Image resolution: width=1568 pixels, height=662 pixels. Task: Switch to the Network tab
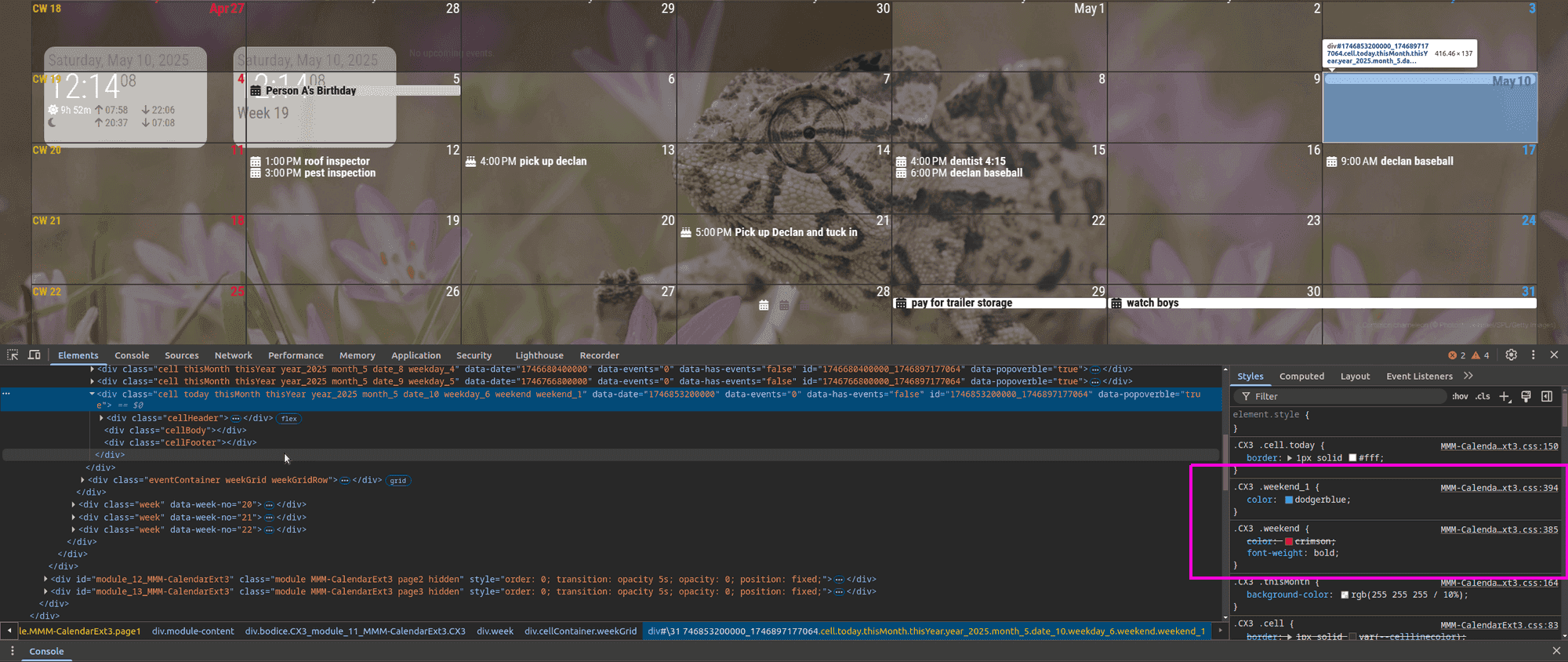[233, 355]
